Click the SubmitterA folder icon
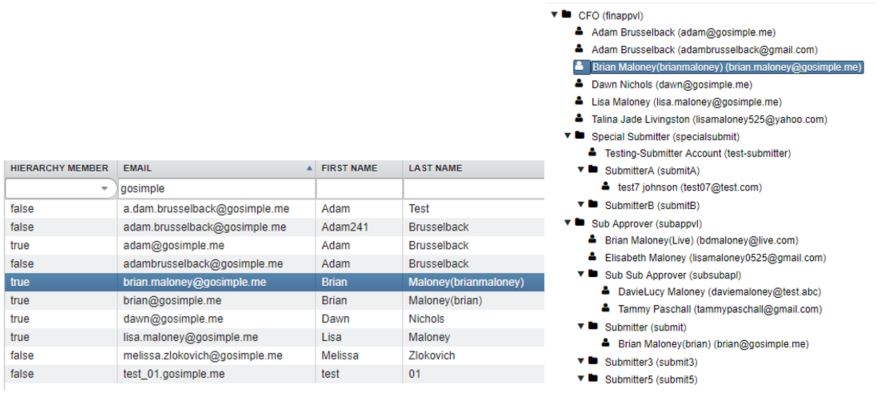 click(592, 170)
